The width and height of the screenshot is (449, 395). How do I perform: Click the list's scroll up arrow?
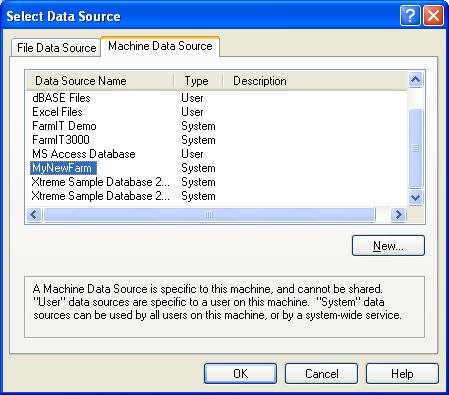pyautogui.click(x=415, y=80)
